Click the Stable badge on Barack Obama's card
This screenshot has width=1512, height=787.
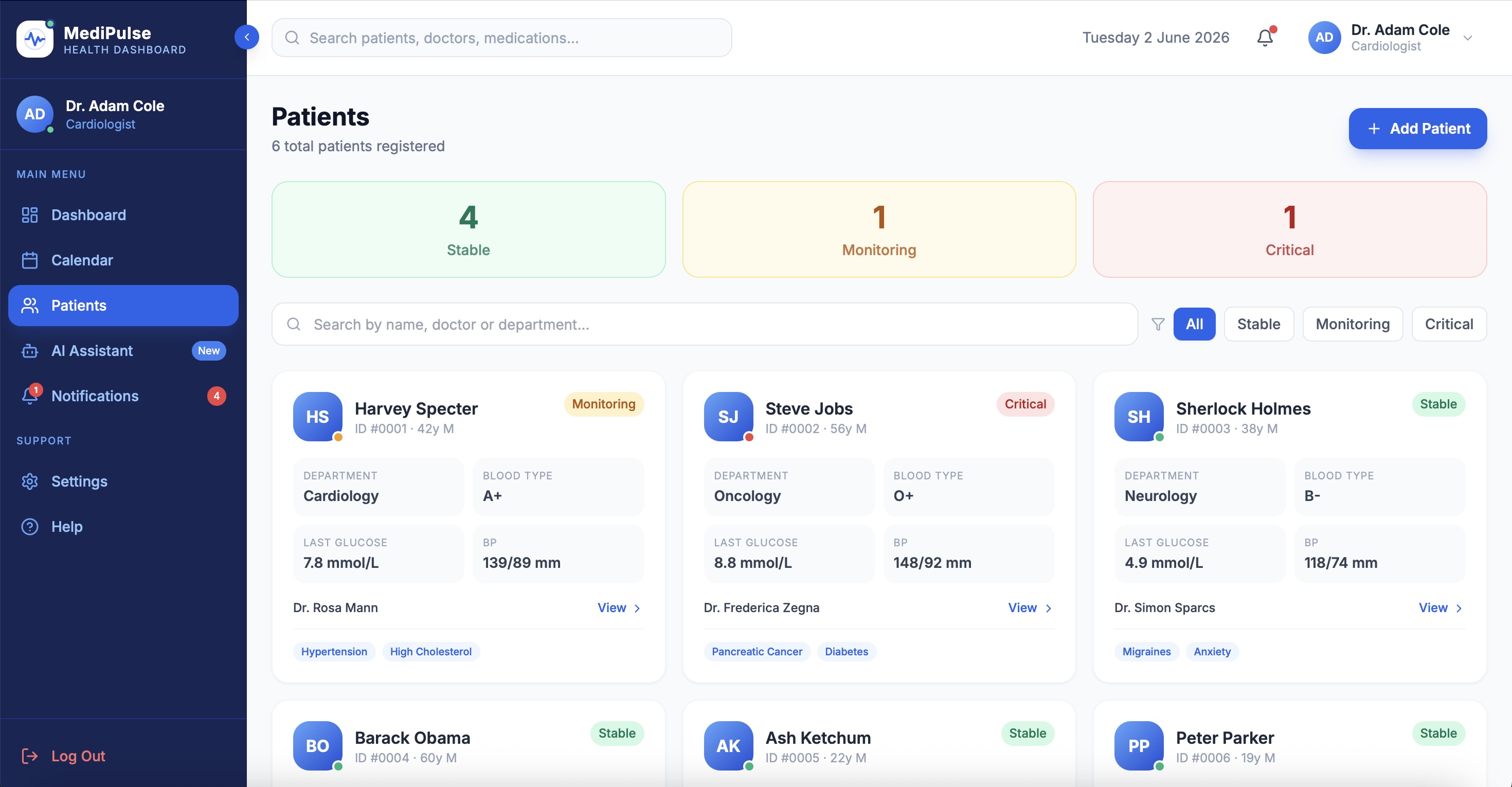pyautogui.click(x=617, y=733)
